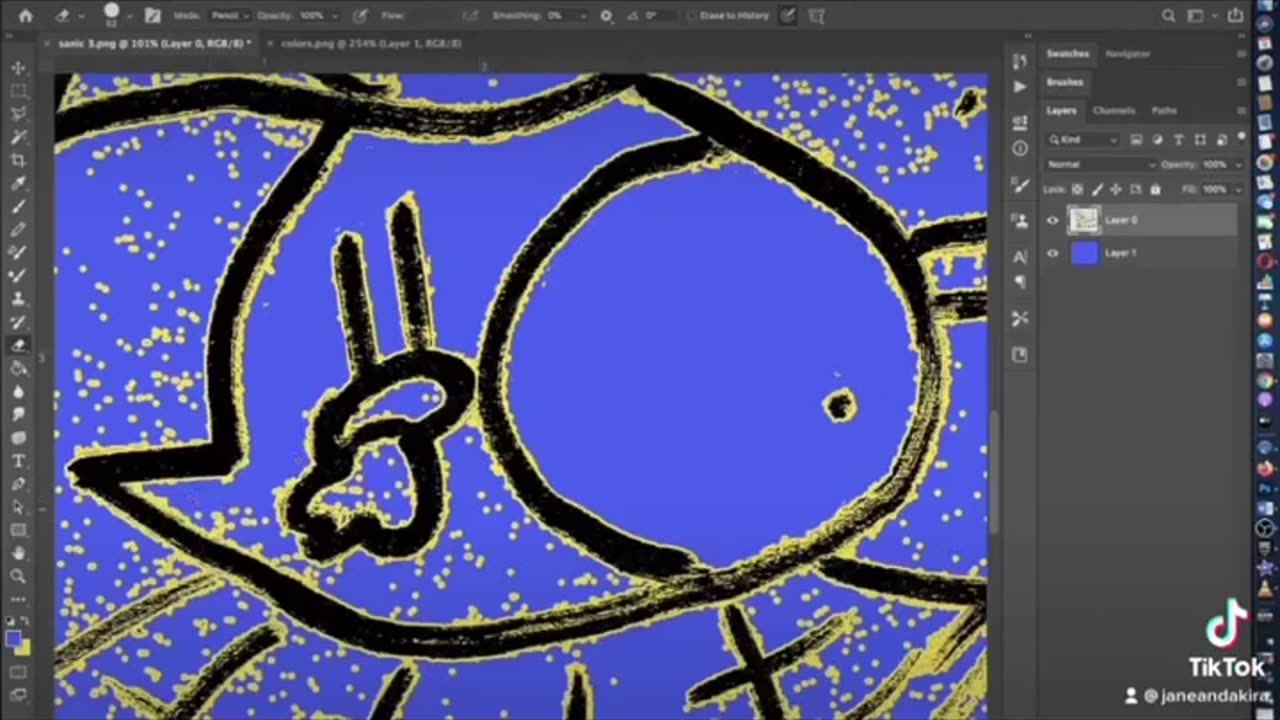
Task: Select the Eraser tool in left toolbar
Action: click(x=18, y=345)
